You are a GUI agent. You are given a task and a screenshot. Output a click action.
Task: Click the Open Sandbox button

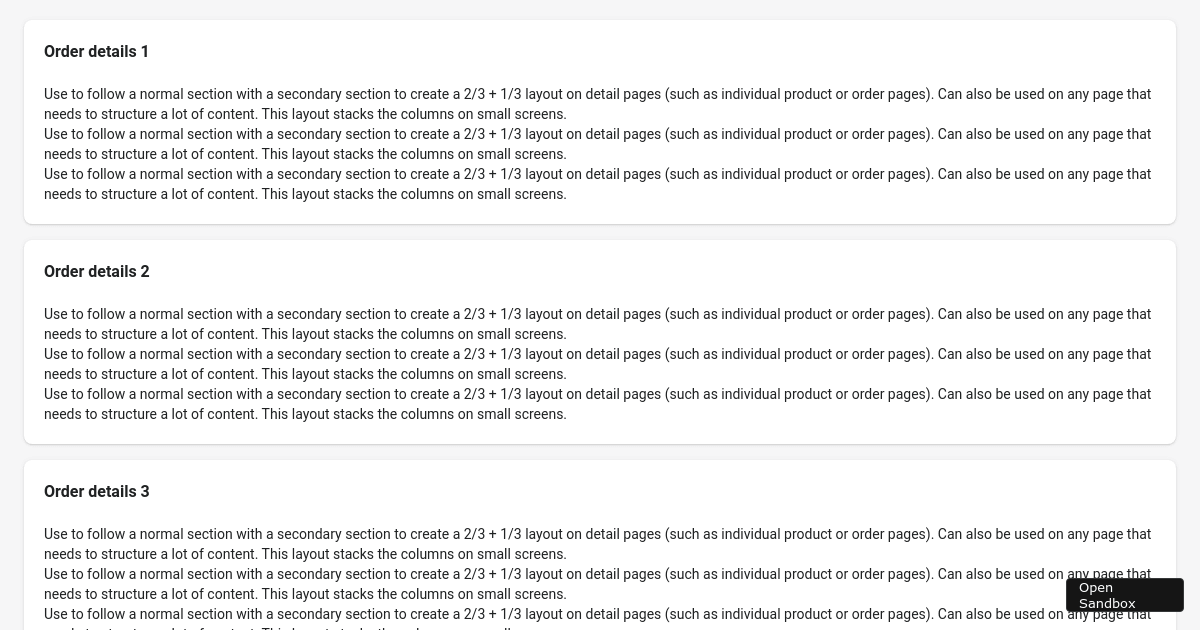point(1124,595)
